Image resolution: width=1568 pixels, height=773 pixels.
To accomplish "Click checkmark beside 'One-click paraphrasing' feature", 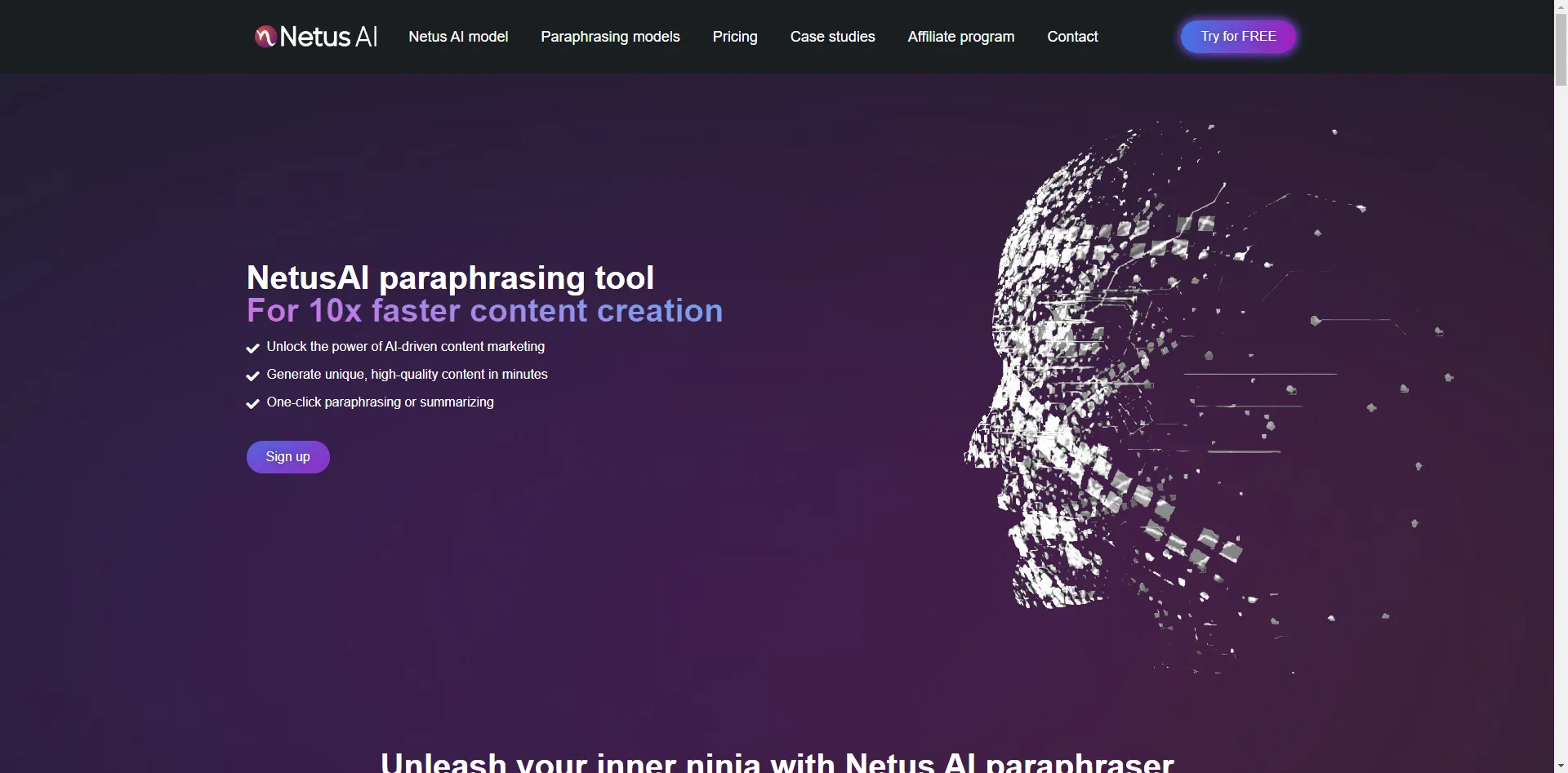I will click(x=252, y=403).
